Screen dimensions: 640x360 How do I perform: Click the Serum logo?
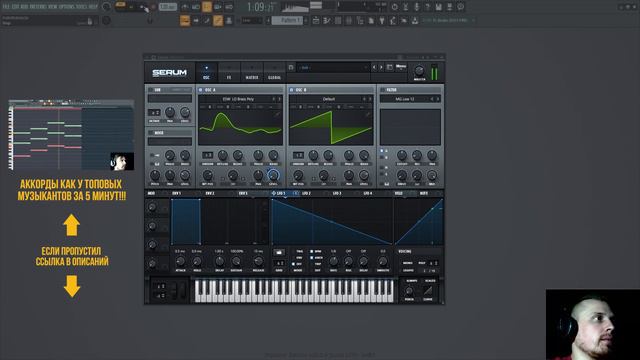[169, 73]
